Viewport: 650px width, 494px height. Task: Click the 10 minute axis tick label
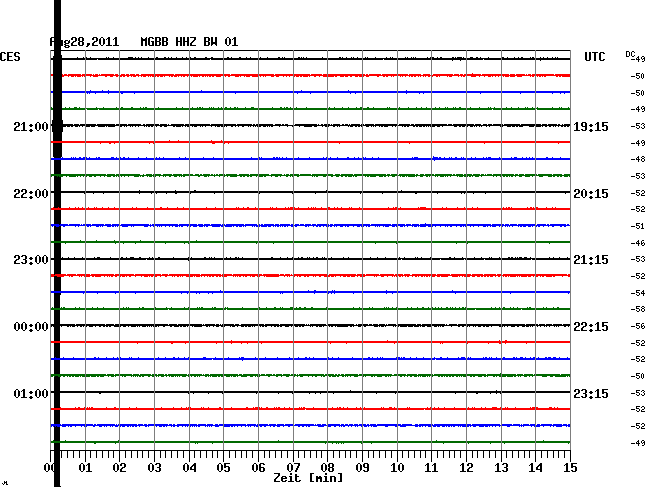pos(397,467)
